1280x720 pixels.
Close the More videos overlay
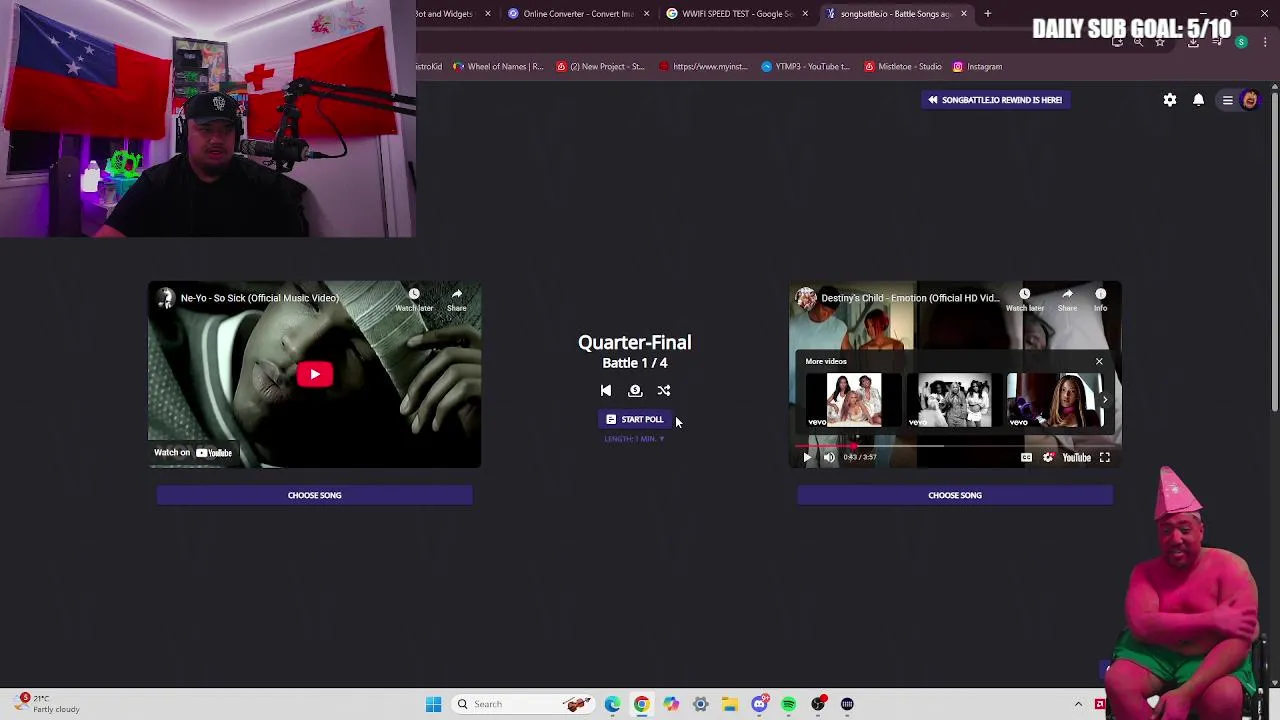pyautogui.click(x=1099, y=361)
